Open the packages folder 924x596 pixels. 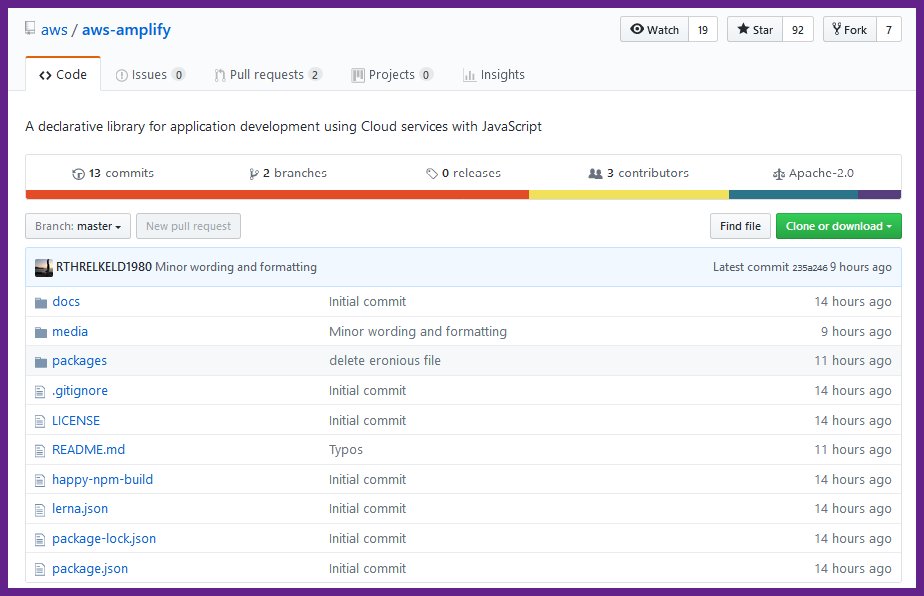point(80,361)
